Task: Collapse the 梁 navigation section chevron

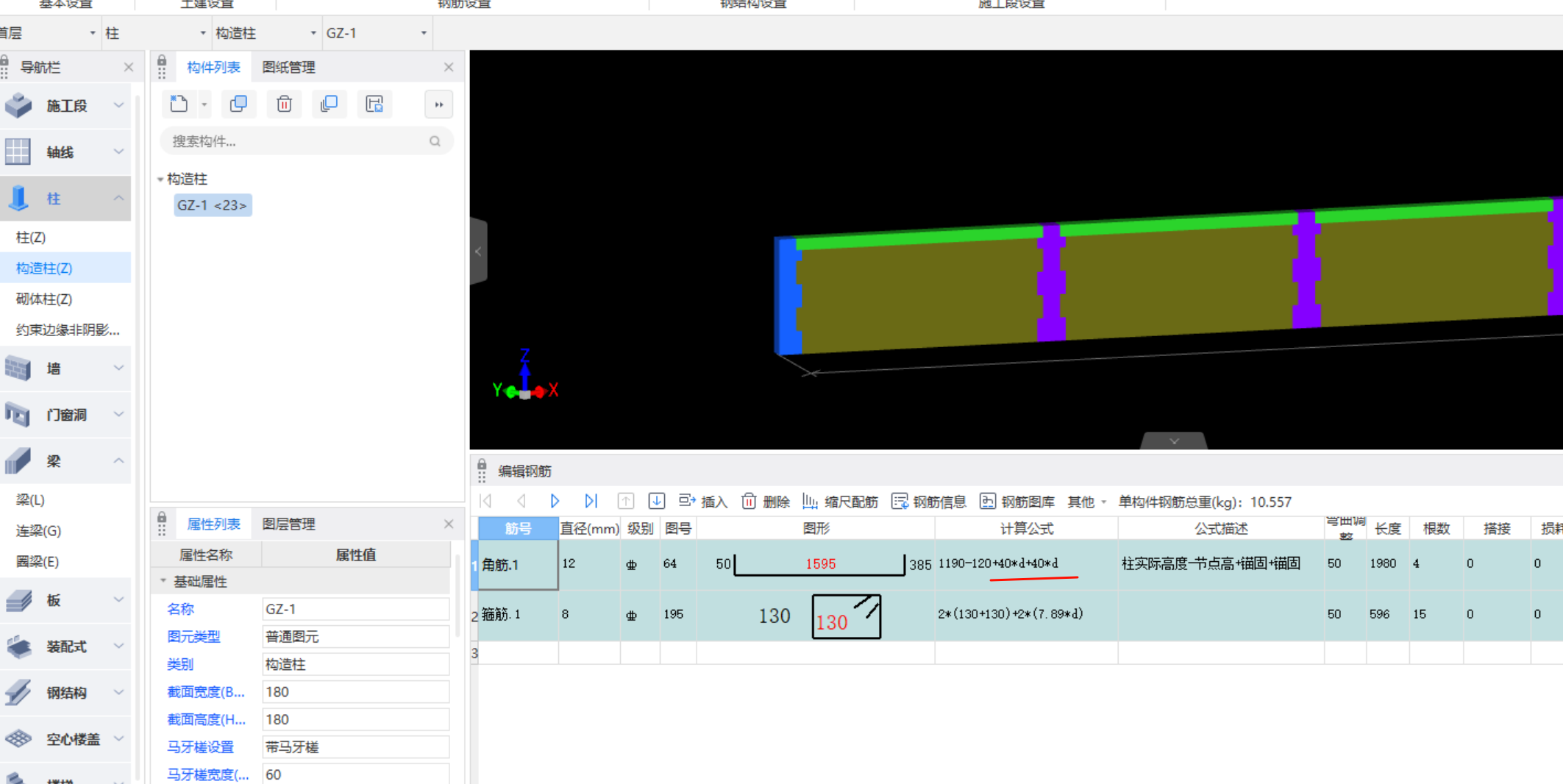Action: coord(118,460)
